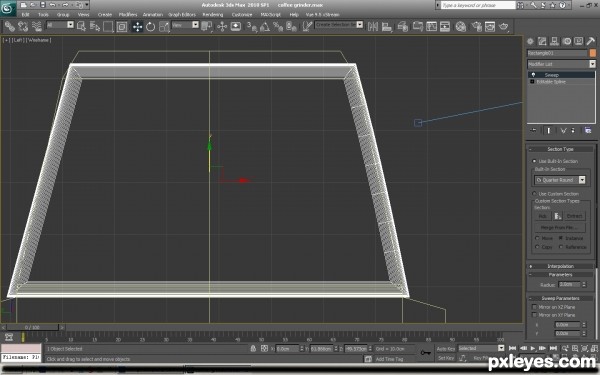The image size is (600, 375).
Task: Open the Customize menu
Action: [242, 15]
